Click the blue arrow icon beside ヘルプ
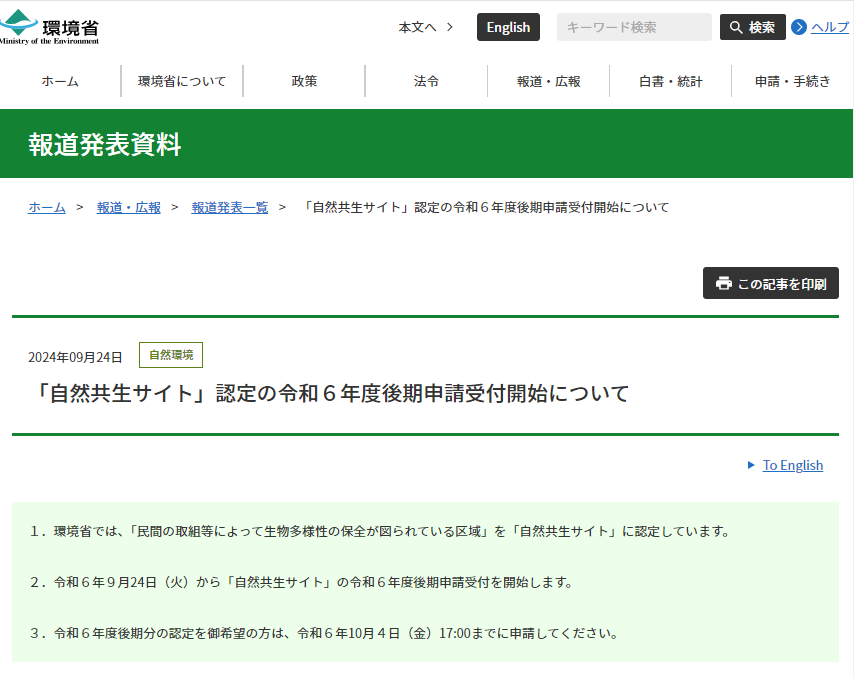Image resolution: width=854 pixels, height=678 pixels. [797, 27]
